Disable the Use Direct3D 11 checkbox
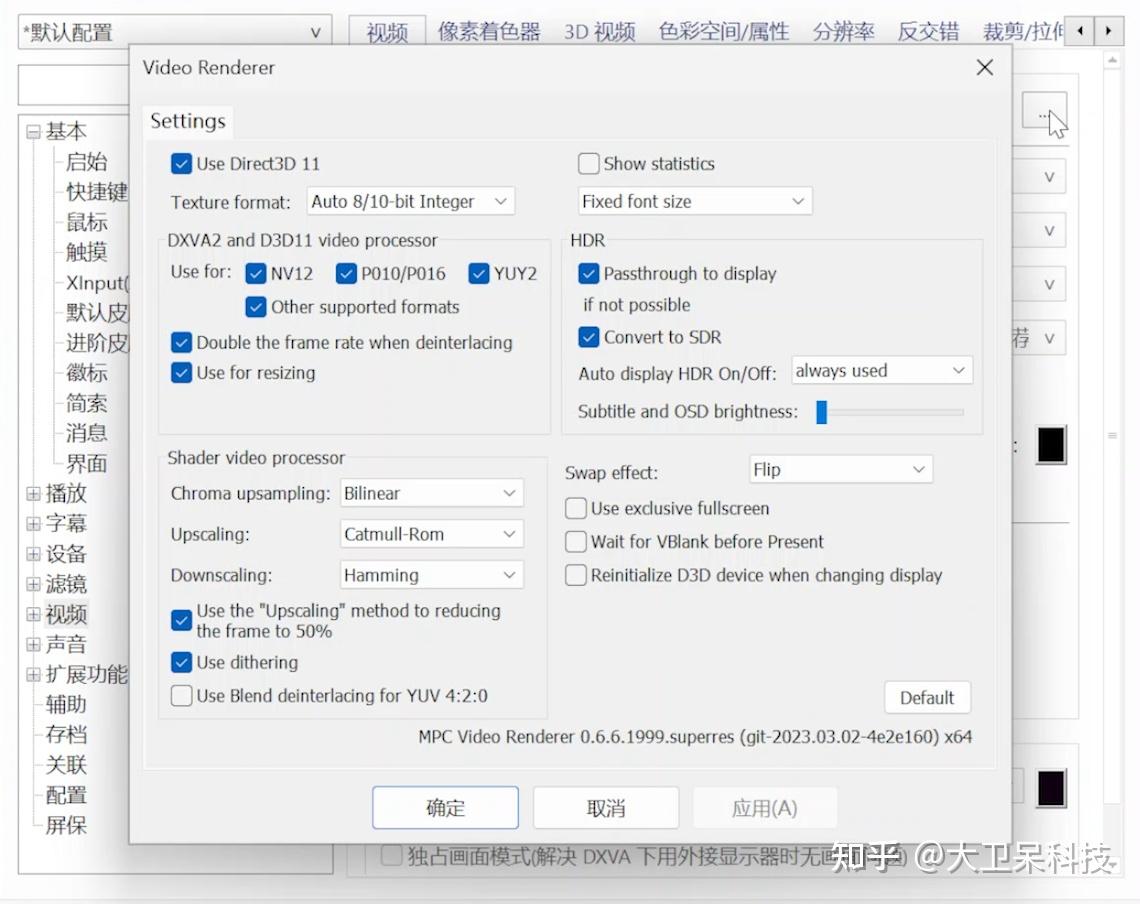Screen dimensions: 1140x904 click(182, 163)
